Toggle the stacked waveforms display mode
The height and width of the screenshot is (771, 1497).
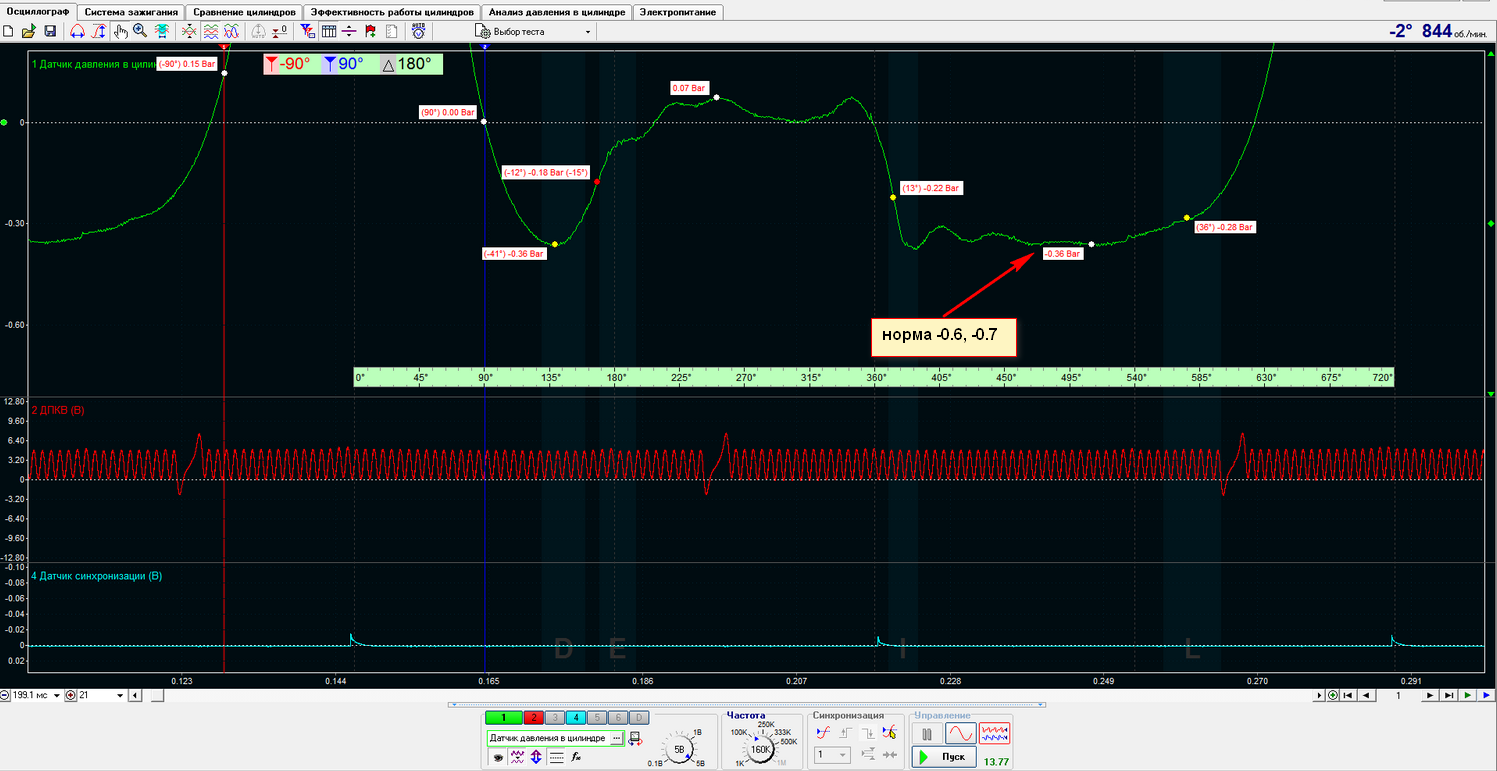tap(211, 31)
